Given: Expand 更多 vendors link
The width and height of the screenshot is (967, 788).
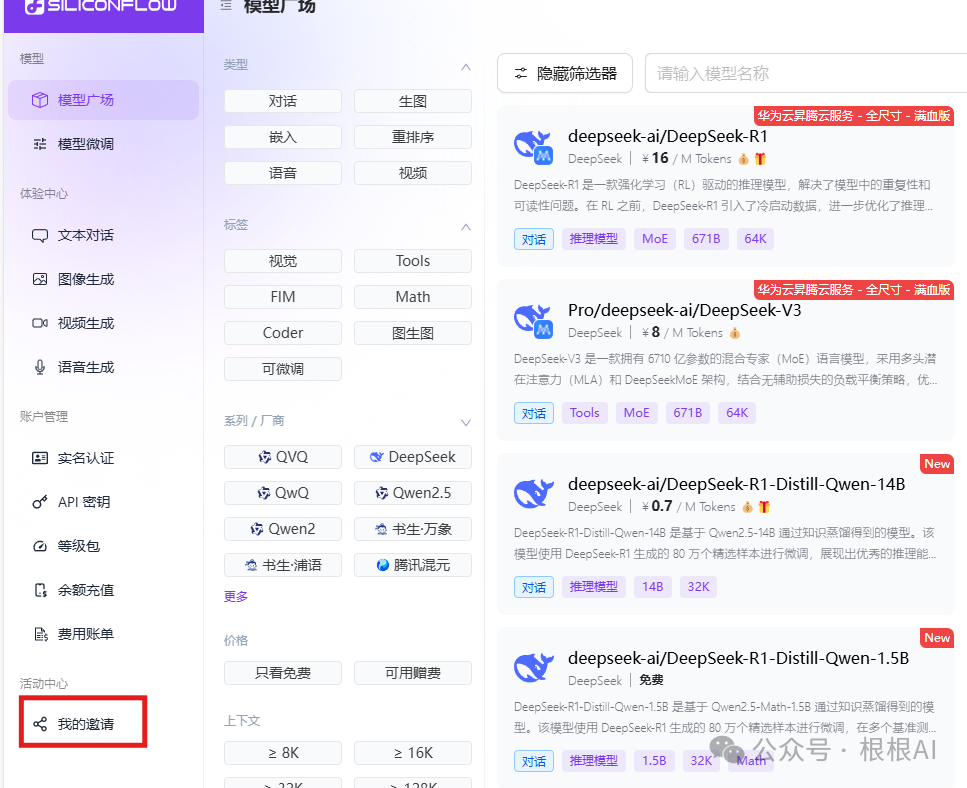Looking at the screenshot, I should (236, 596).
